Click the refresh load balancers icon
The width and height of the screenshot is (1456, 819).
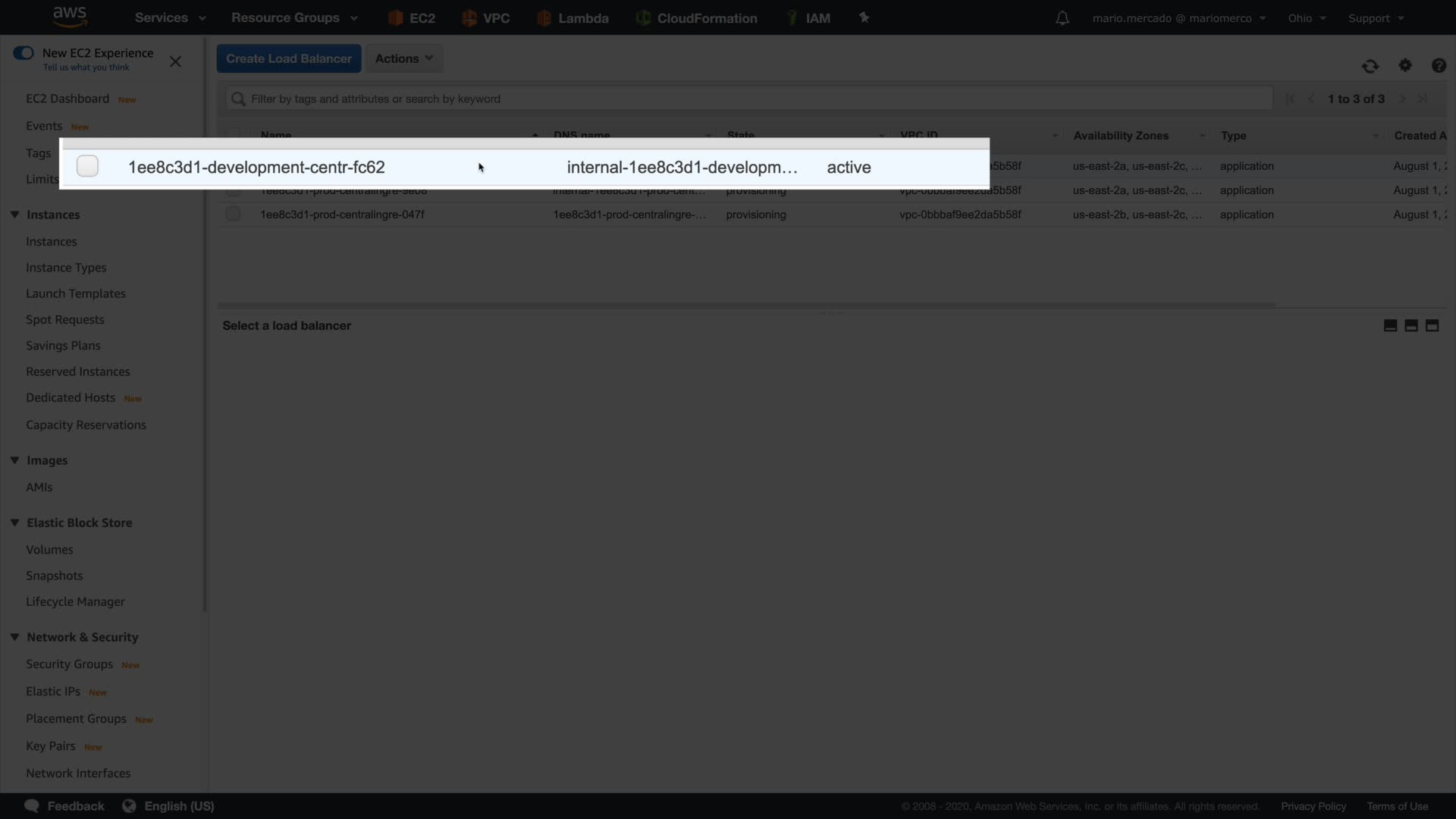click(x=1370, y=66)
